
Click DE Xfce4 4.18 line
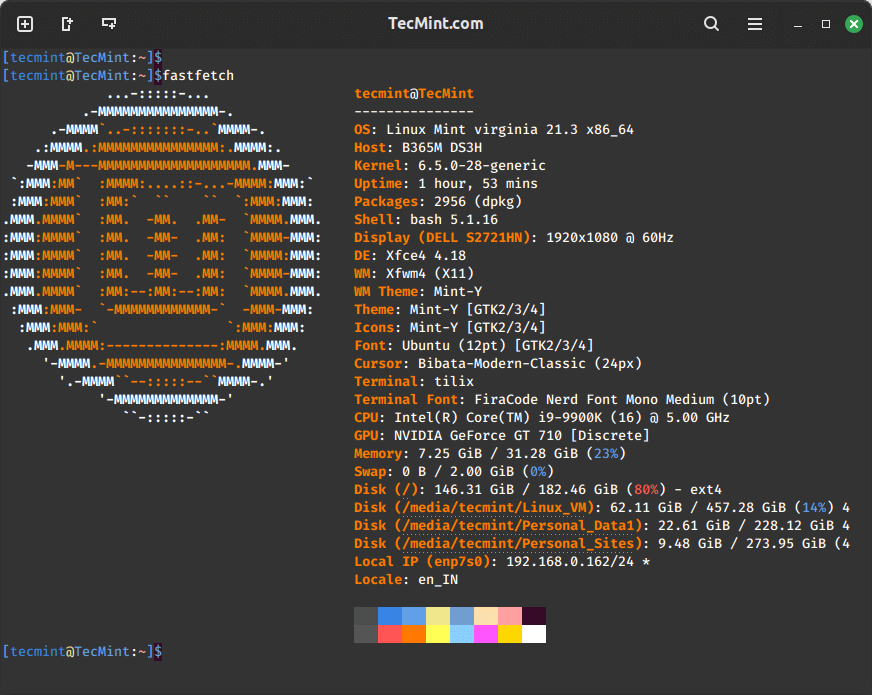[x=410, y=256]
